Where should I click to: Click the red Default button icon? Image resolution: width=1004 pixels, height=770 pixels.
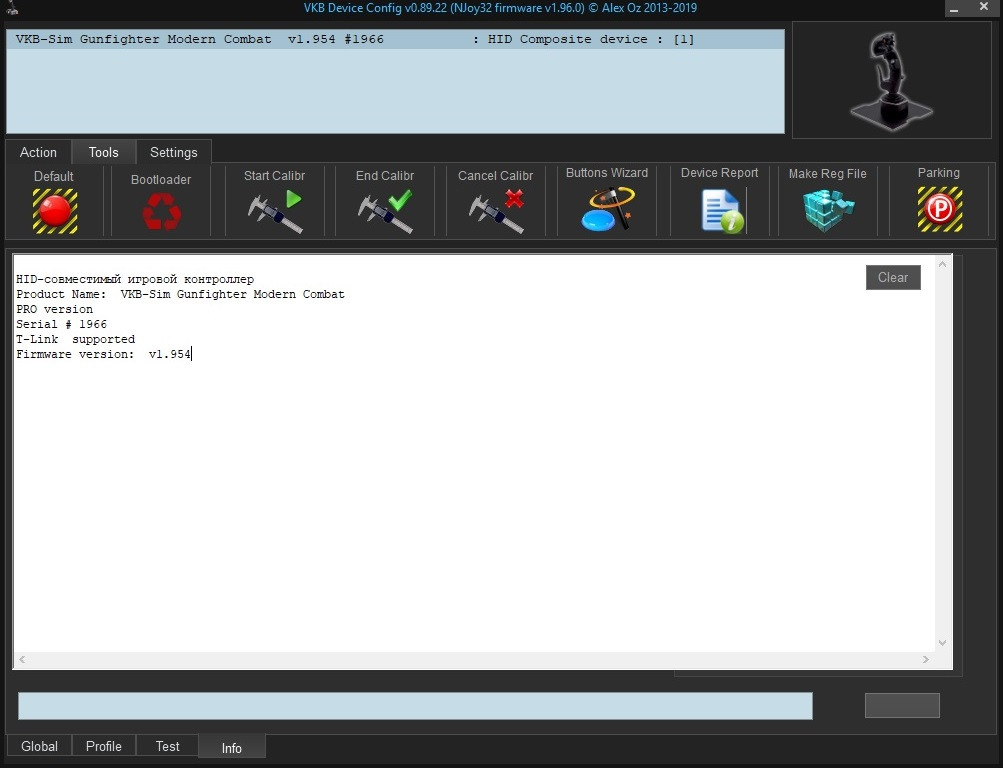click(x=54, y=211)
